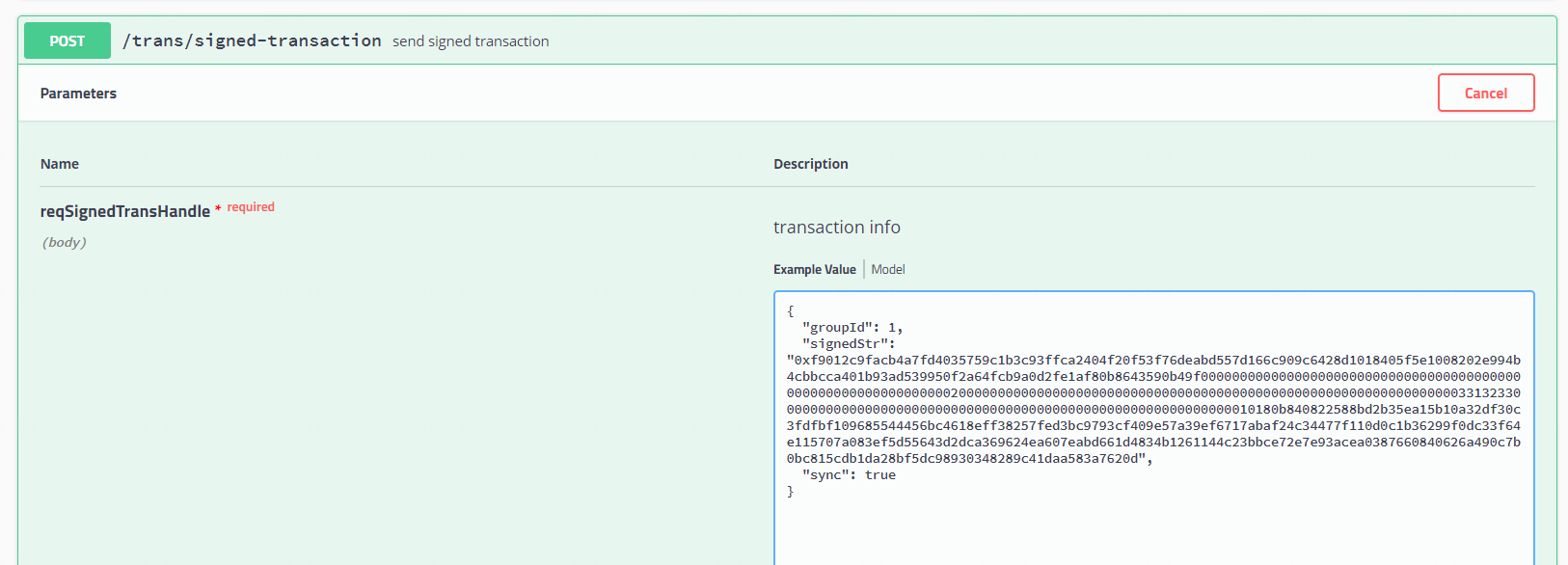The width and height of the screenshot is (1568, 565).
Task: Click the hex string starting with 0xf9012c9f
Action: (x=1153, y=410)
